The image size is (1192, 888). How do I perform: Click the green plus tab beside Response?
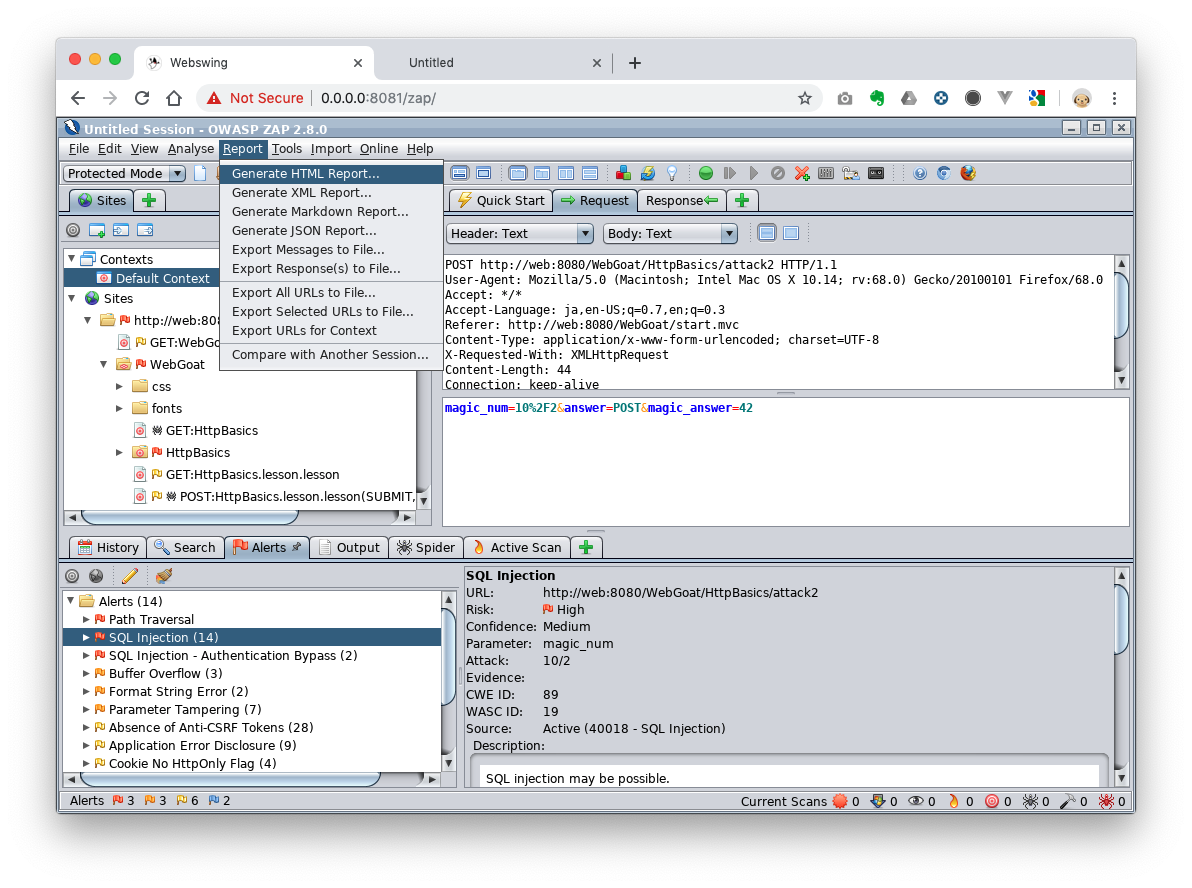click(742, 201)
